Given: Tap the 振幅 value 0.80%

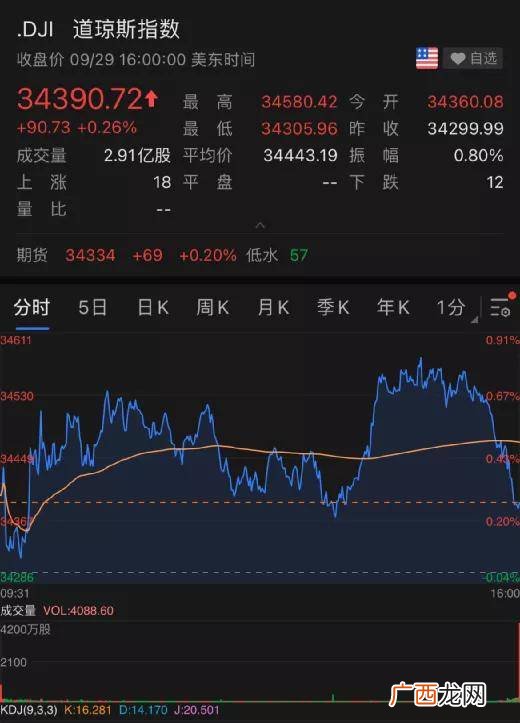Looking at the screenshot, I should (x=478, y=155).
